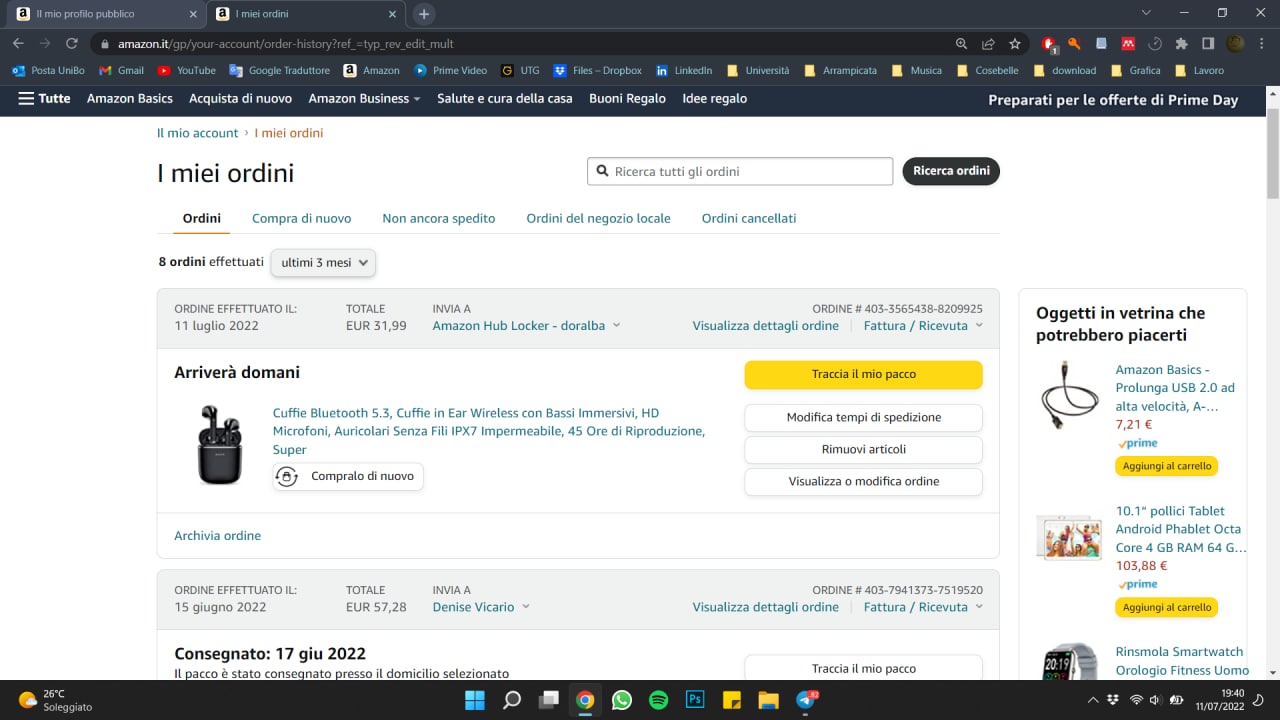Expand the Amazon Business menu
The width and height of the screenshot is (1280, 720).
[364, 99]
